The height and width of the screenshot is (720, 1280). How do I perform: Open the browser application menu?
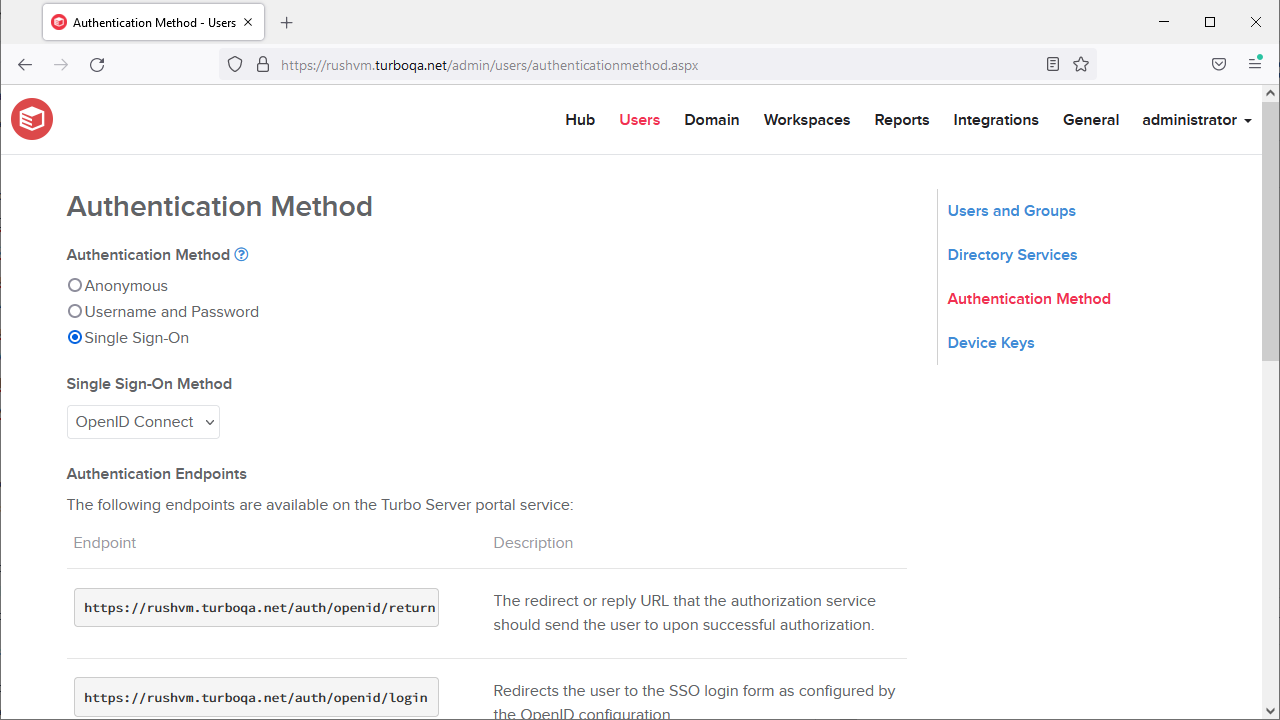point(1254,64)
